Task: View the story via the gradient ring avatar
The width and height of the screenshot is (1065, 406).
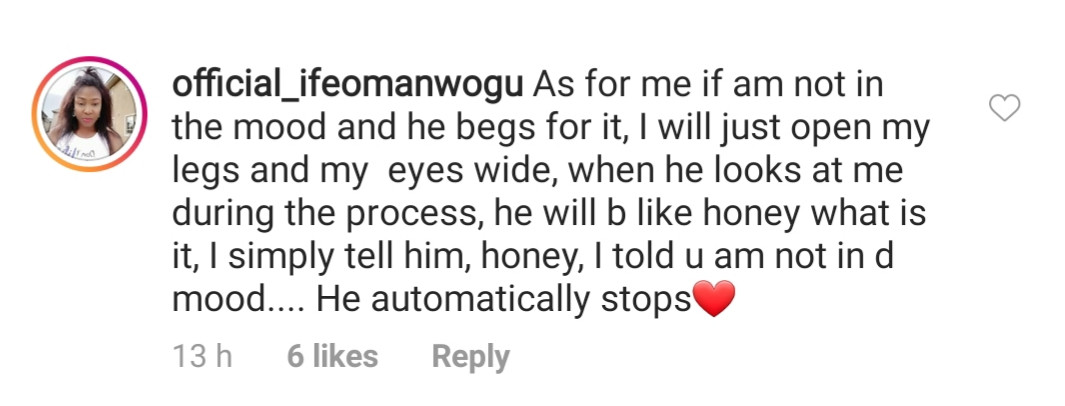Action: [x=89, y=113]
